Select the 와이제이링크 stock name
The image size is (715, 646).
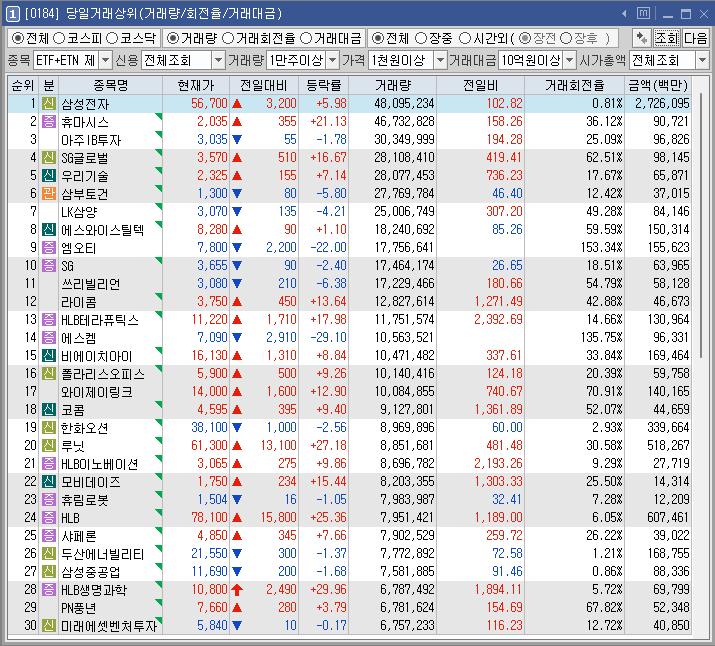click(x=97, y=392)
